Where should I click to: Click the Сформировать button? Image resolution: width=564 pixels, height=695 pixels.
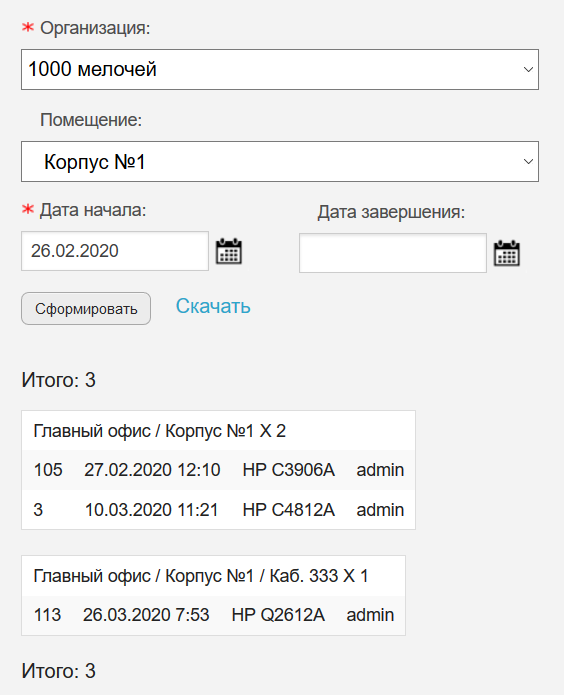(x=86, y=308)
